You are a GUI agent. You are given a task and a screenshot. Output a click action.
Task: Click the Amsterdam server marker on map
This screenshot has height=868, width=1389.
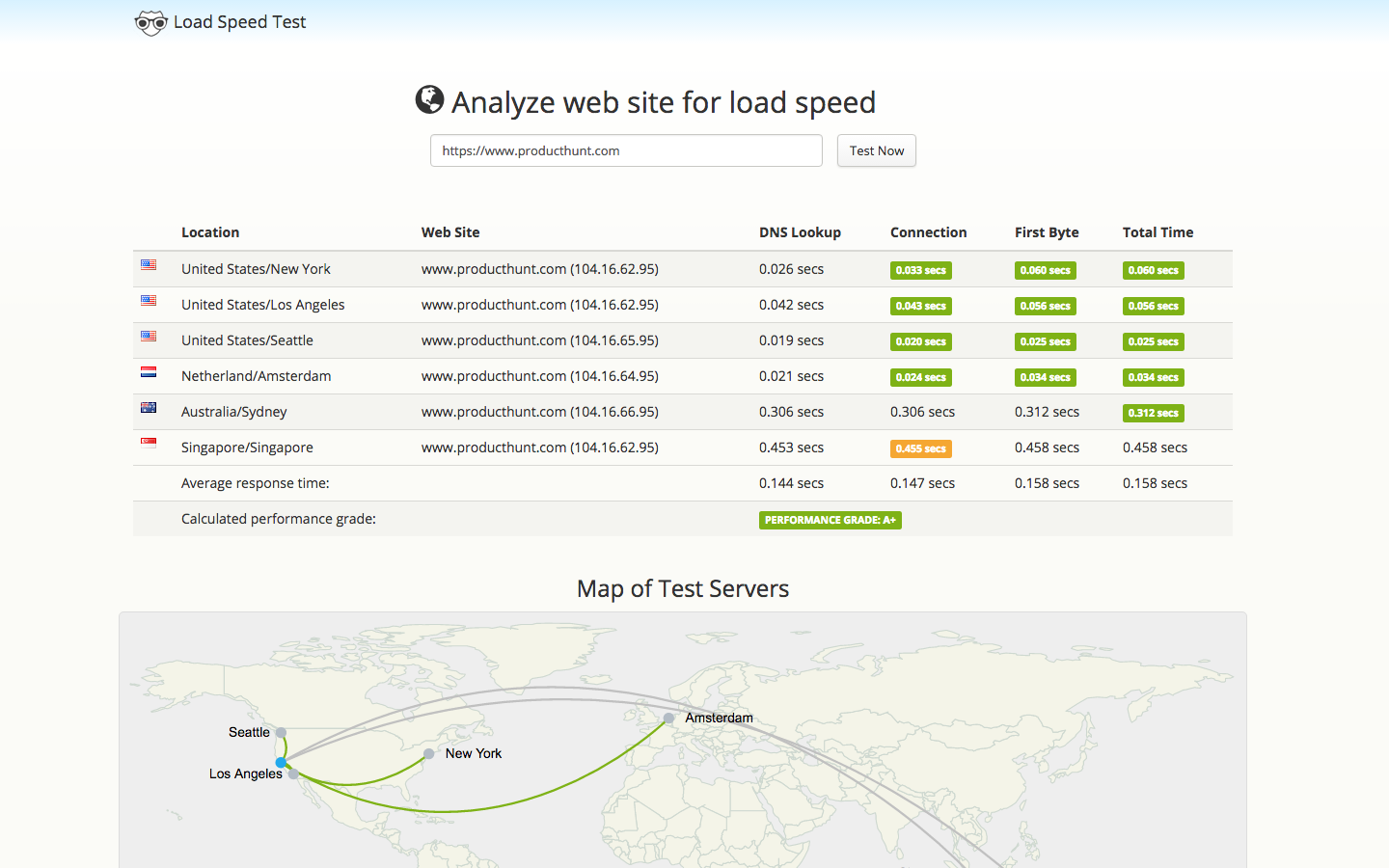pyautogui.click(x=668, y=719)
